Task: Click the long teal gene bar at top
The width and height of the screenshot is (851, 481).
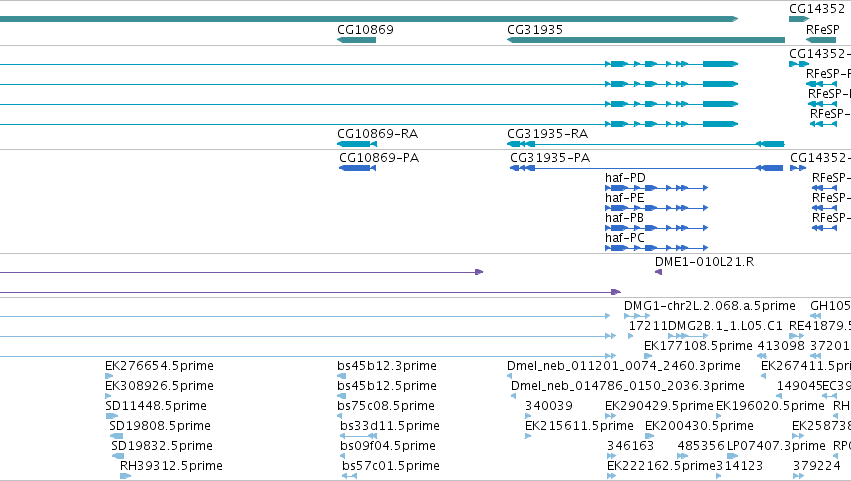Action: [x=369, y=19]
